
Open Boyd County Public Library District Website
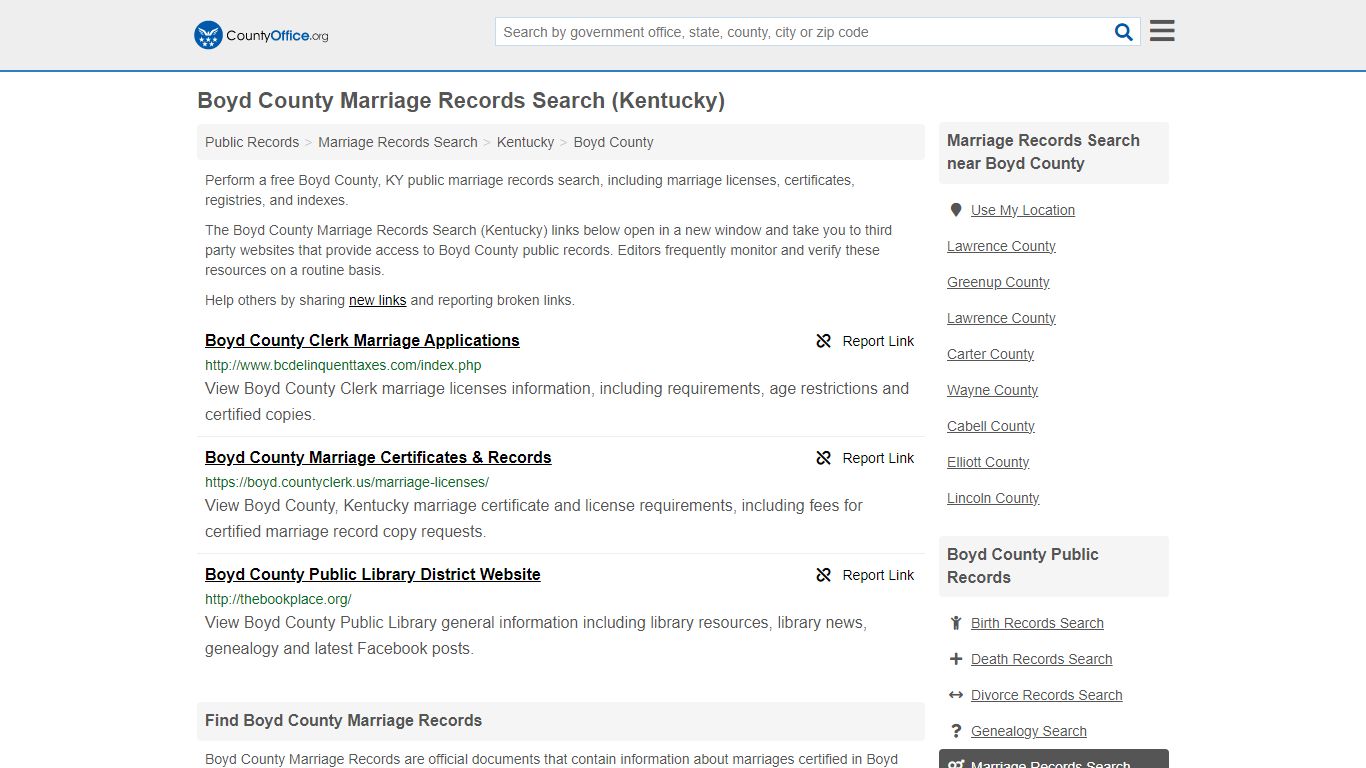click(x=373, y=574)
